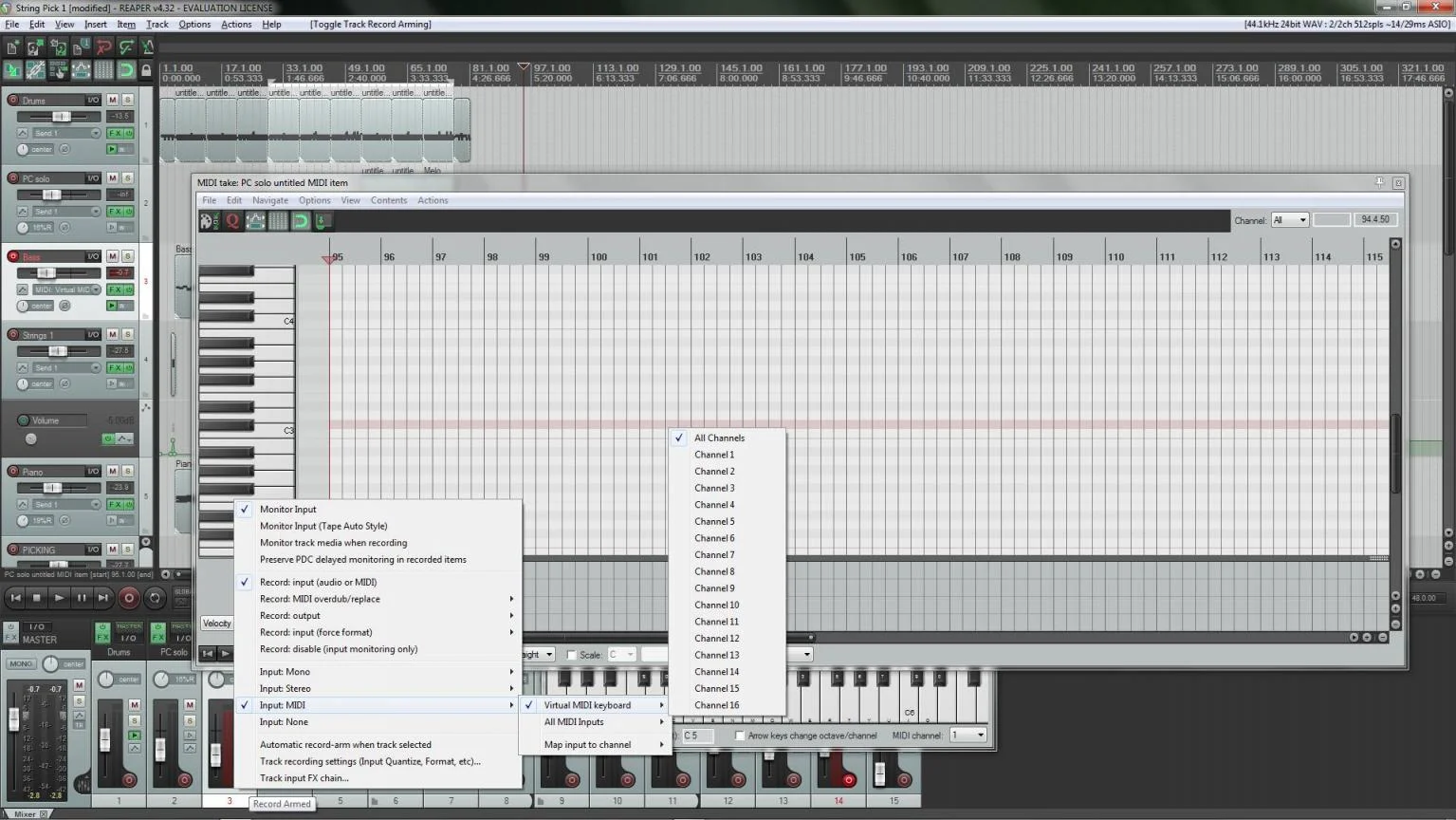Viewport: 1456px width, 820px height.
Task: Click the MONO button on master channel
Action: (20, 664)
